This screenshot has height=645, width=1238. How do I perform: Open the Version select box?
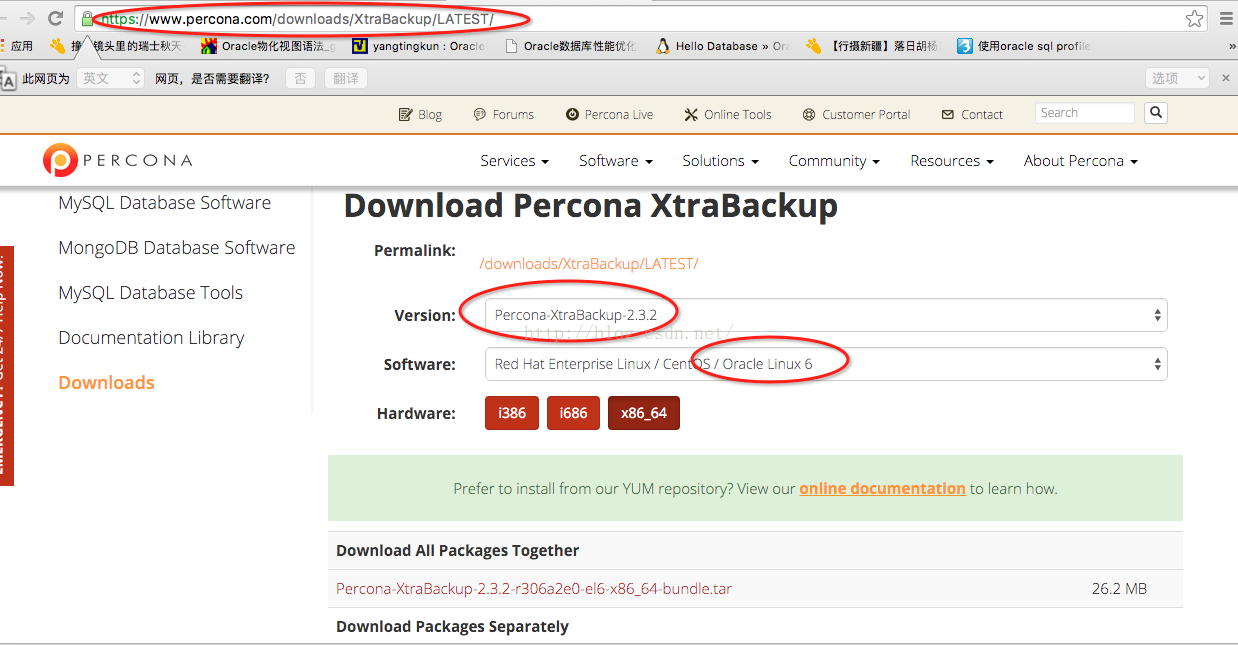click(x=826, y=315)
